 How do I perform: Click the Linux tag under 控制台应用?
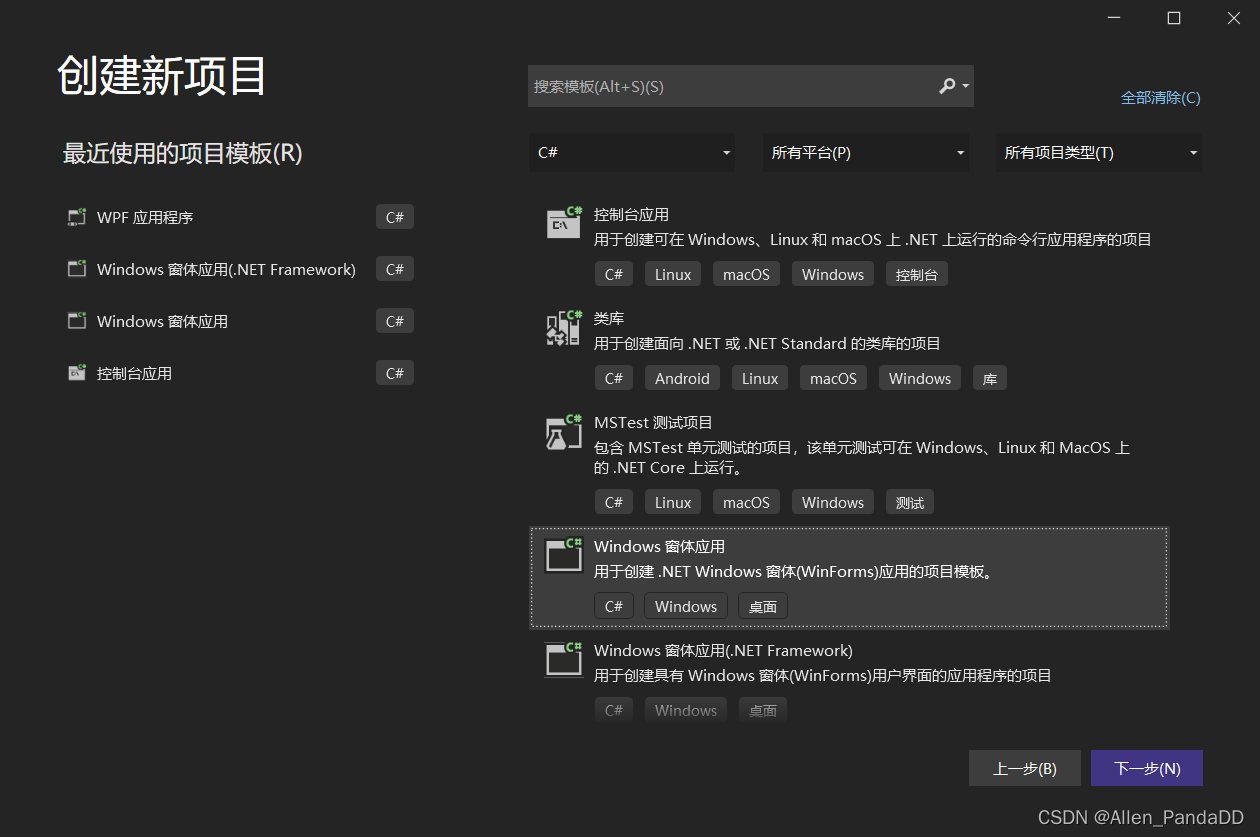pyautogui.click(x=673, y=274)
